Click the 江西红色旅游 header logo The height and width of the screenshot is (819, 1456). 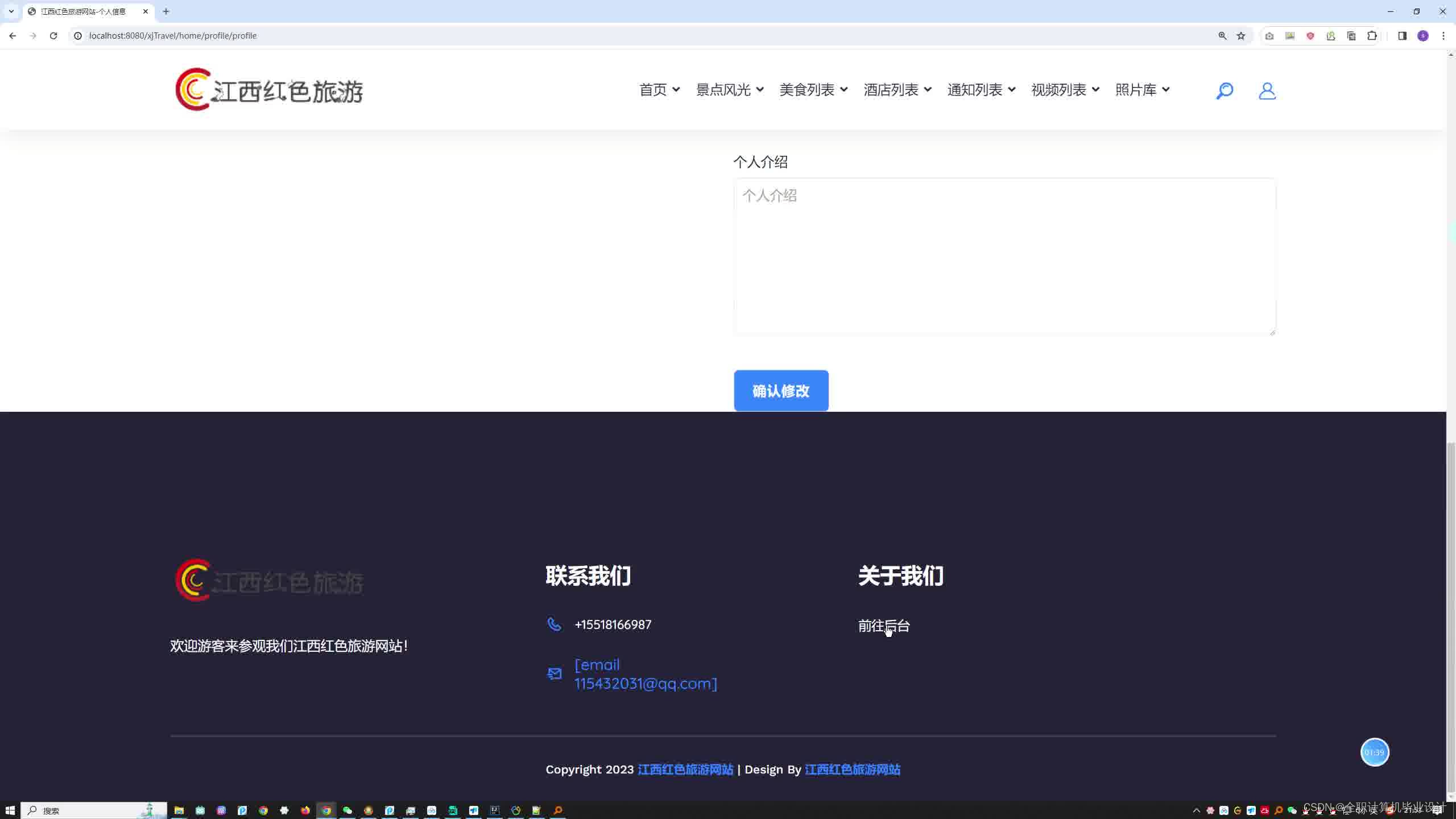[269, 90]
